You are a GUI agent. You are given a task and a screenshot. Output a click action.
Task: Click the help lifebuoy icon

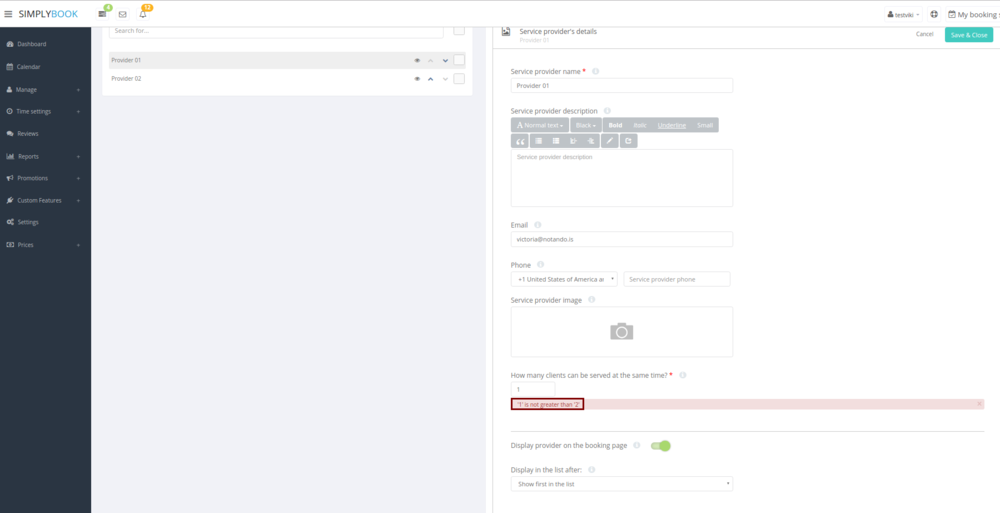pyautogui.click(x=934, y=14)
